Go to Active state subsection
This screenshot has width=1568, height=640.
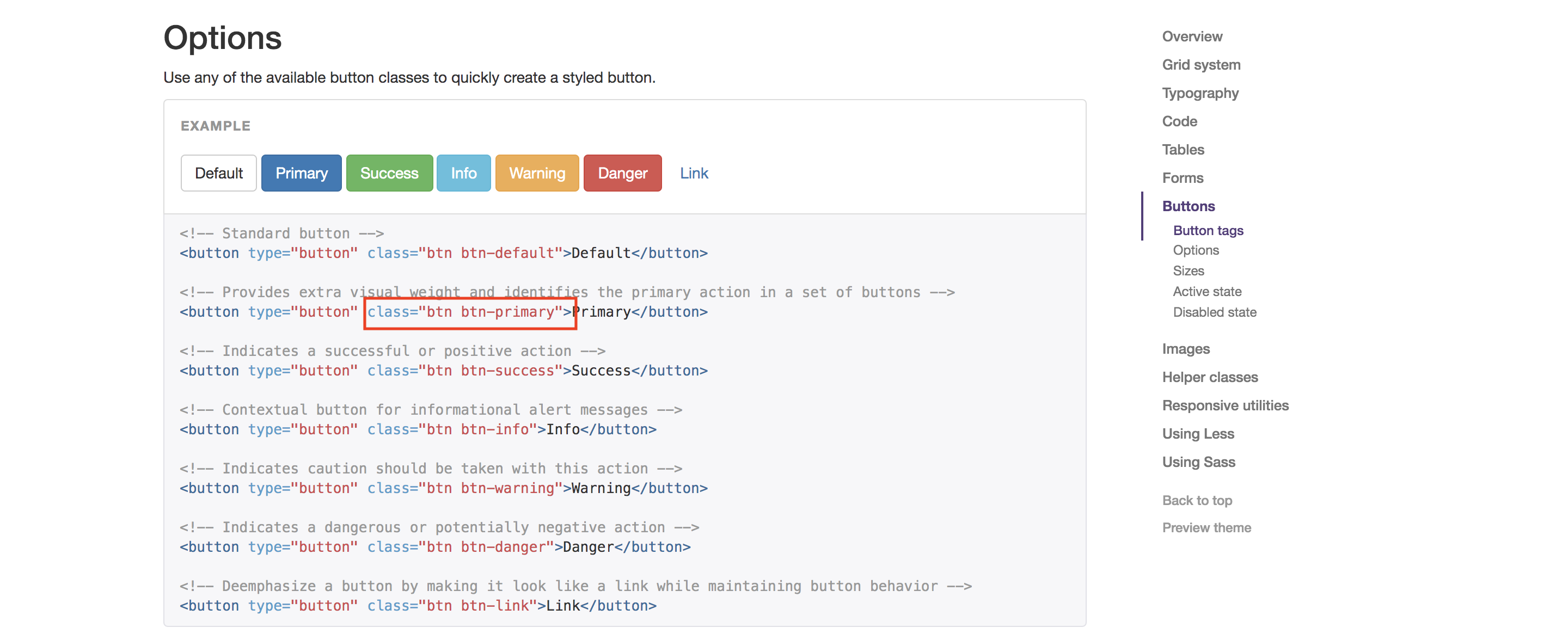[x=1206, y=291]
